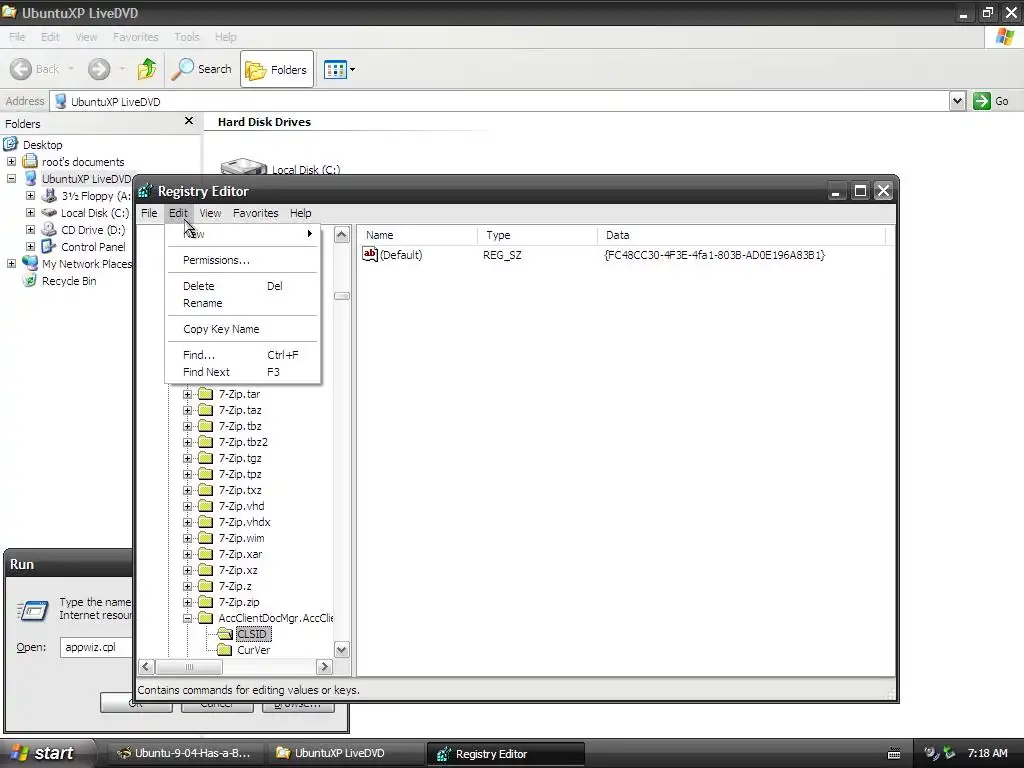The height and width of the screenshot is (768, 1024).
Task: Select the CLSID open folder icon
Action: tap(225, 634)
